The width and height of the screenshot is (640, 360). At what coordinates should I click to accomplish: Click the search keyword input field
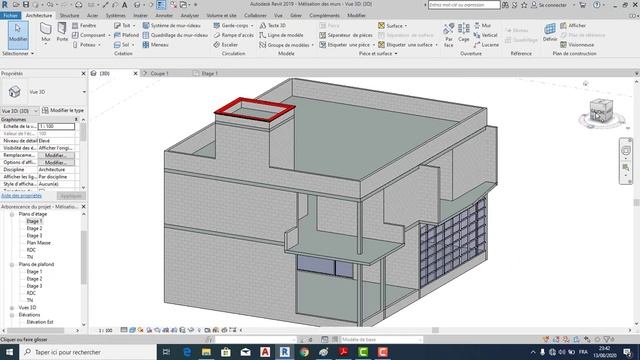464,5
